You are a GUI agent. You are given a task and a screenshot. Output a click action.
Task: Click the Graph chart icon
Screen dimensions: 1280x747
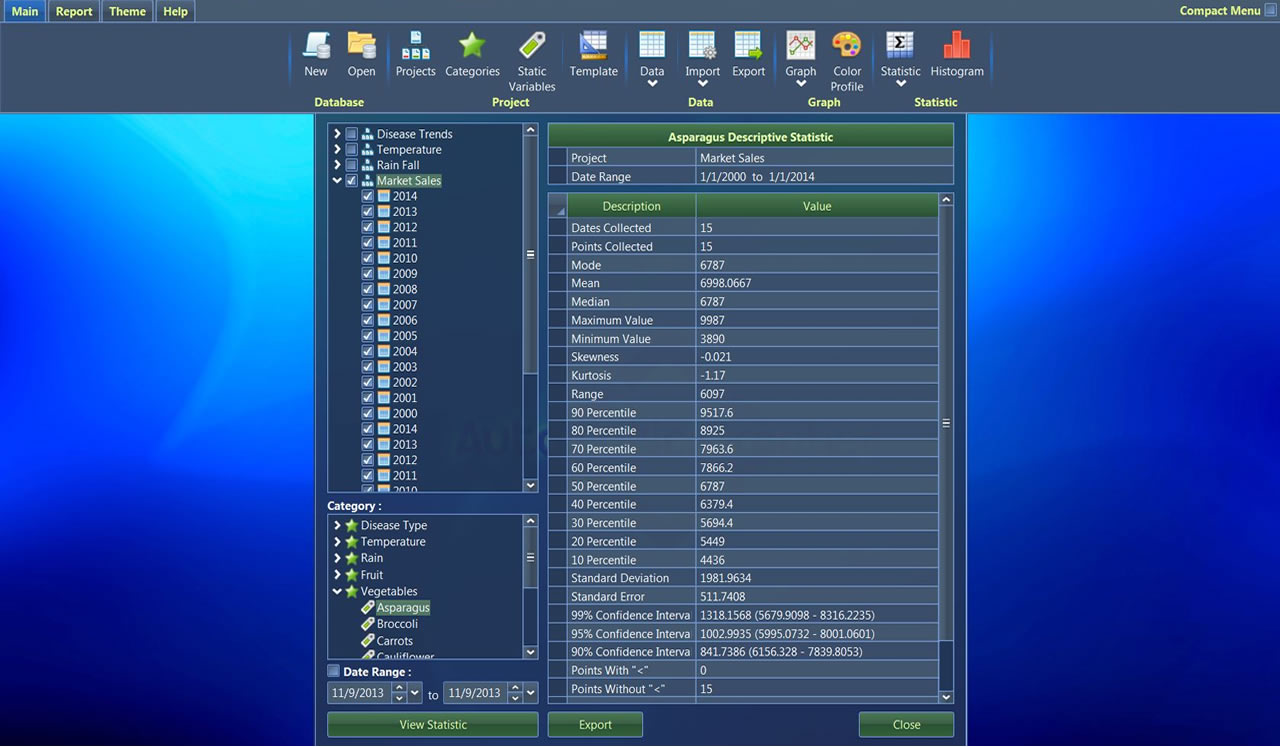click(x=800, y=45)
